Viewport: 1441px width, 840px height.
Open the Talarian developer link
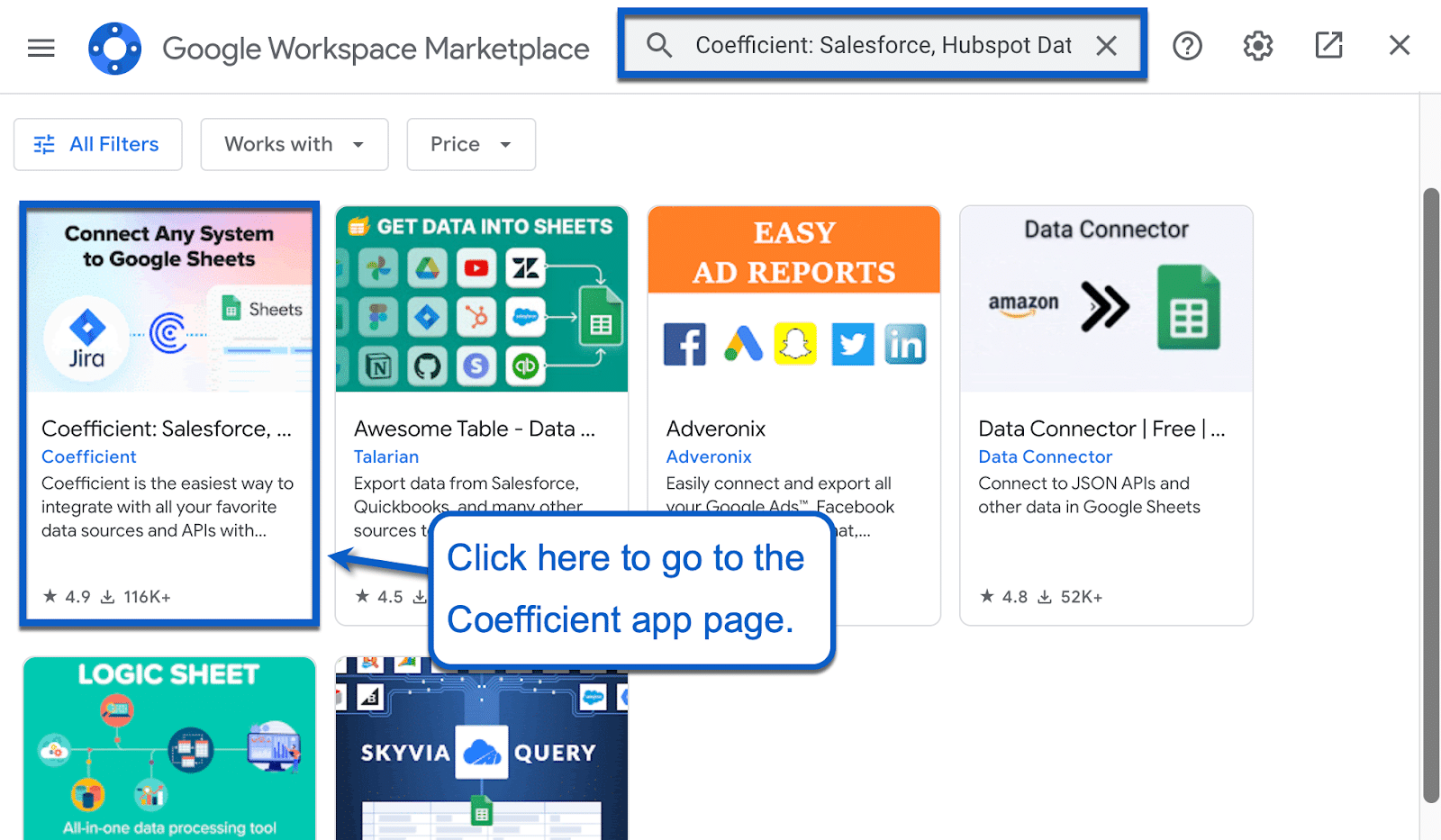[x=386, y=456]
